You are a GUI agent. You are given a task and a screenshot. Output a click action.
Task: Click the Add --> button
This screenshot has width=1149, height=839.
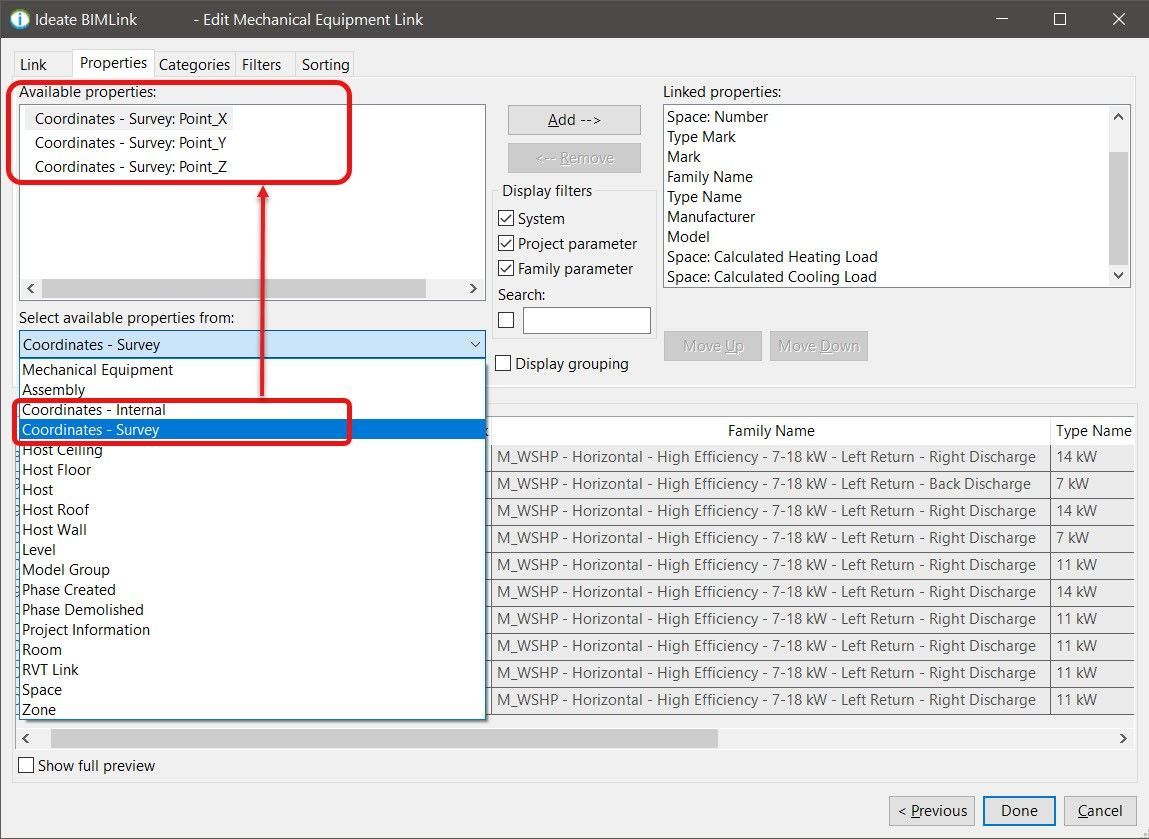[574, 120]
